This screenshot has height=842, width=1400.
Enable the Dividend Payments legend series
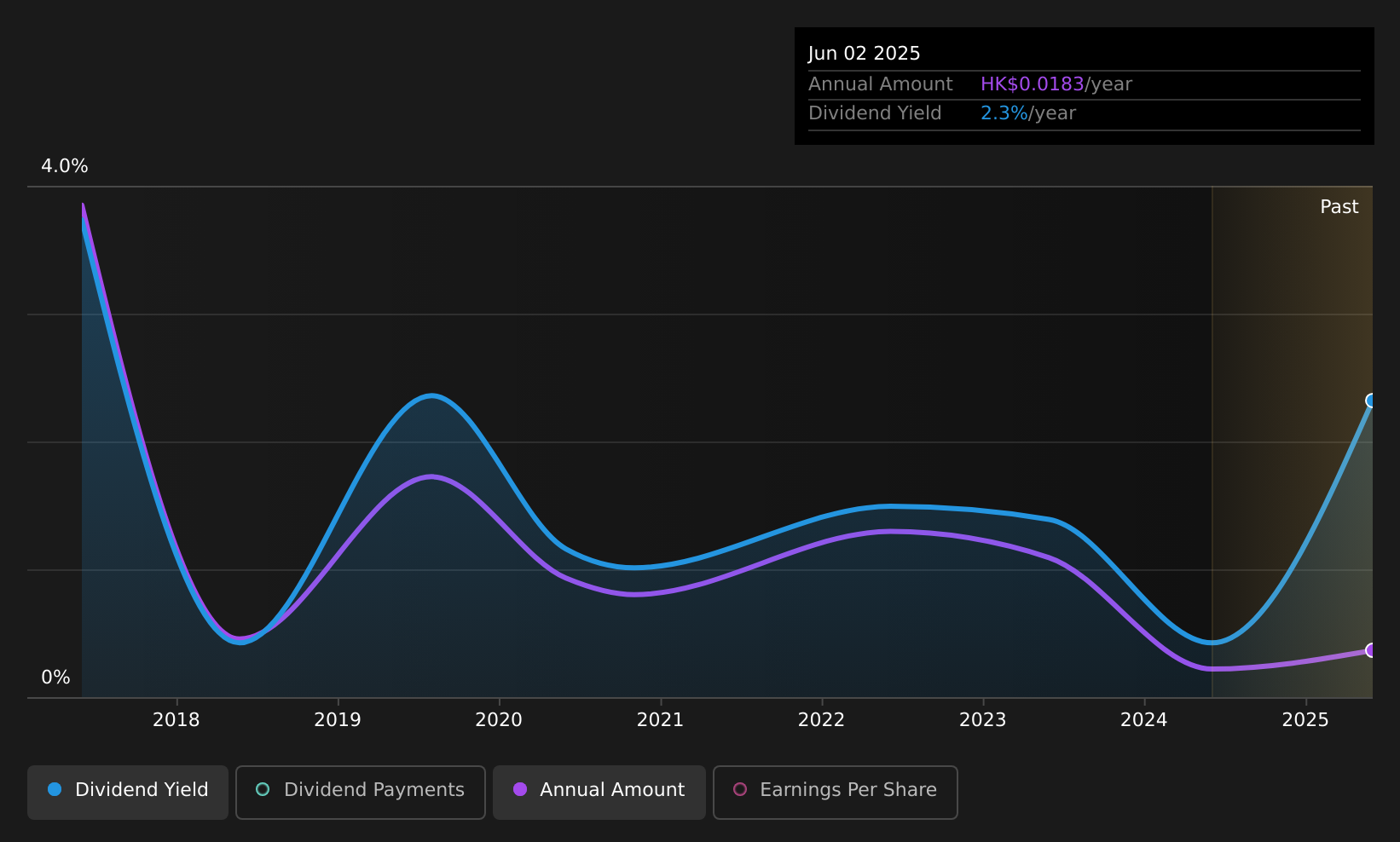(x=361, y=793)
